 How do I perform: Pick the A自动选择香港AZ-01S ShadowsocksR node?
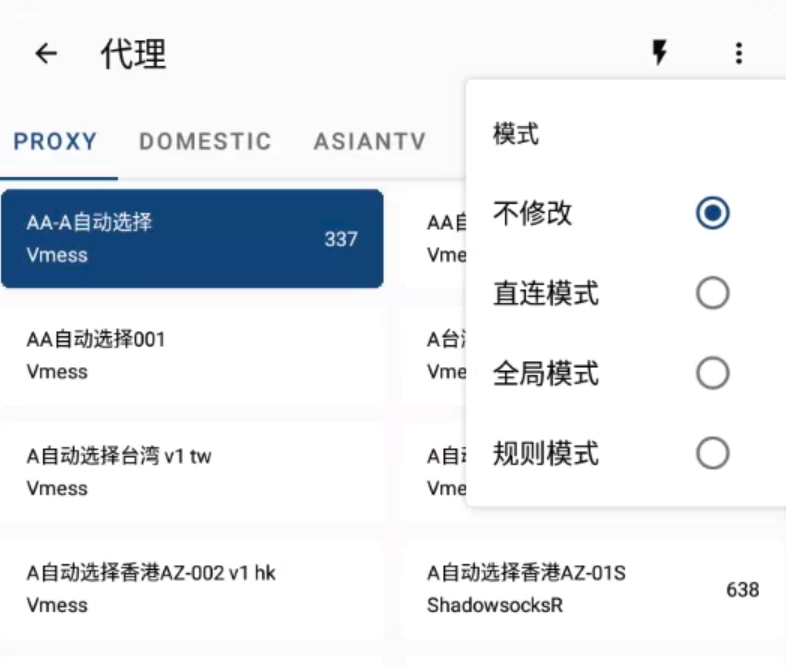592,589
